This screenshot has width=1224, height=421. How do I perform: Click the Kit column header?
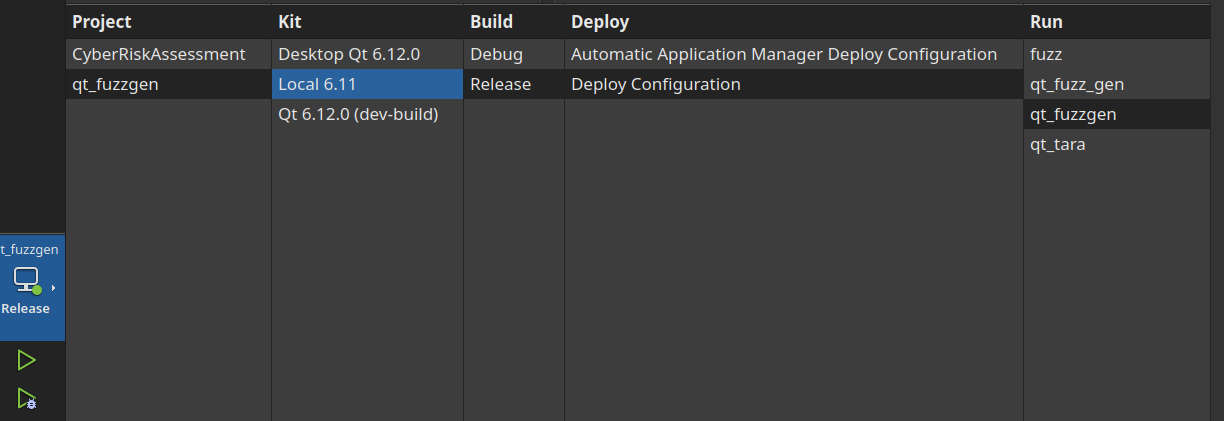(290, 21)
